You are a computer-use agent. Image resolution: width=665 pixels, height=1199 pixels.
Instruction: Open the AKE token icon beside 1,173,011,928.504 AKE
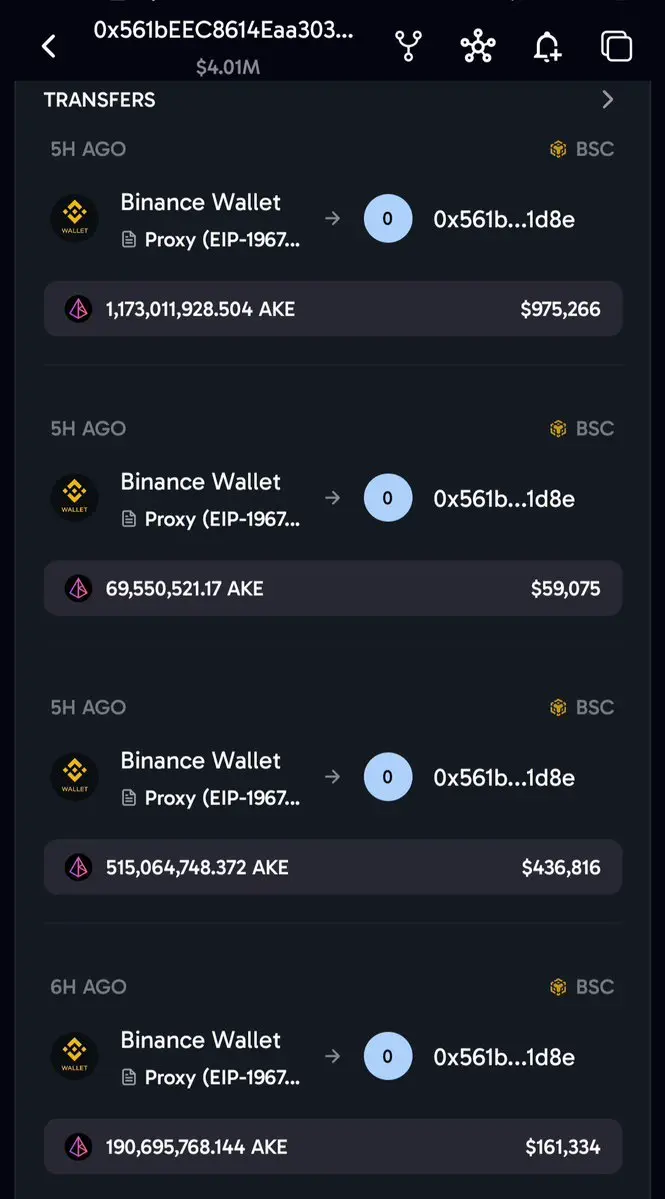point(78,309)
